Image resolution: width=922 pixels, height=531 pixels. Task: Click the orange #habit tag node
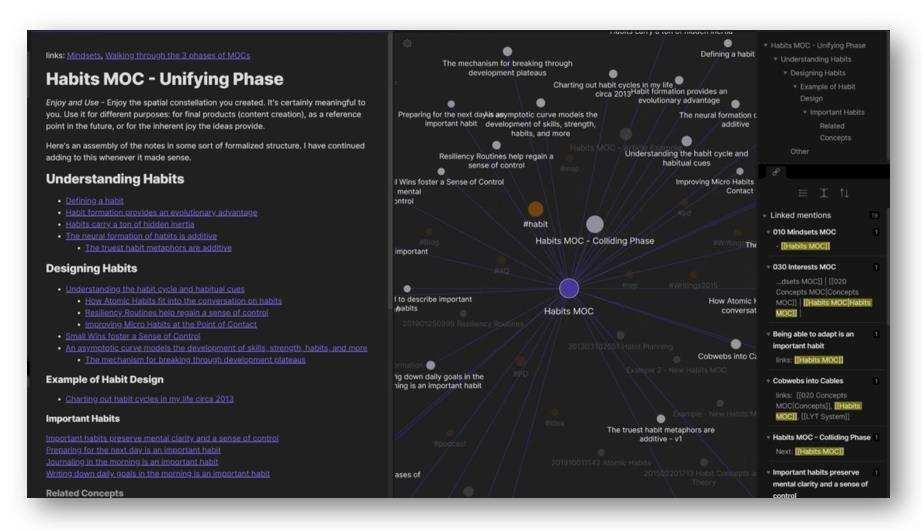point(535,209)
